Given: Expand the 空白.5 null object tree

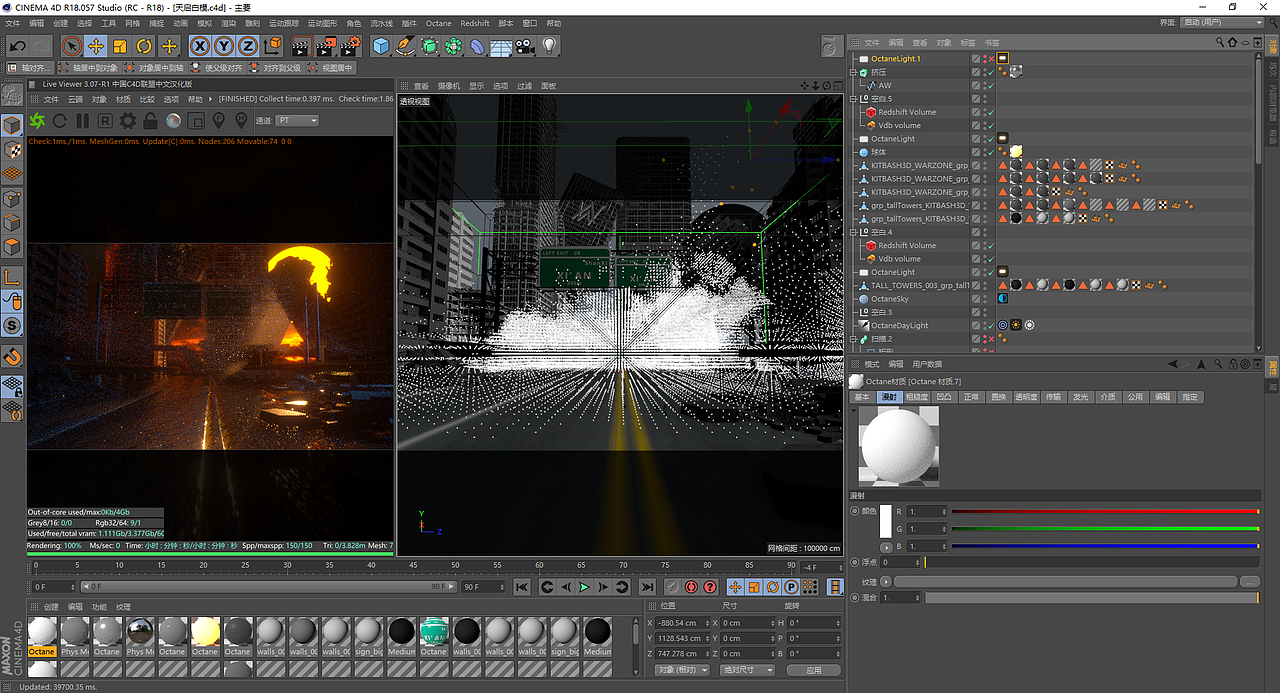Looking at the screenshot, I should click(x=854, y=99).
